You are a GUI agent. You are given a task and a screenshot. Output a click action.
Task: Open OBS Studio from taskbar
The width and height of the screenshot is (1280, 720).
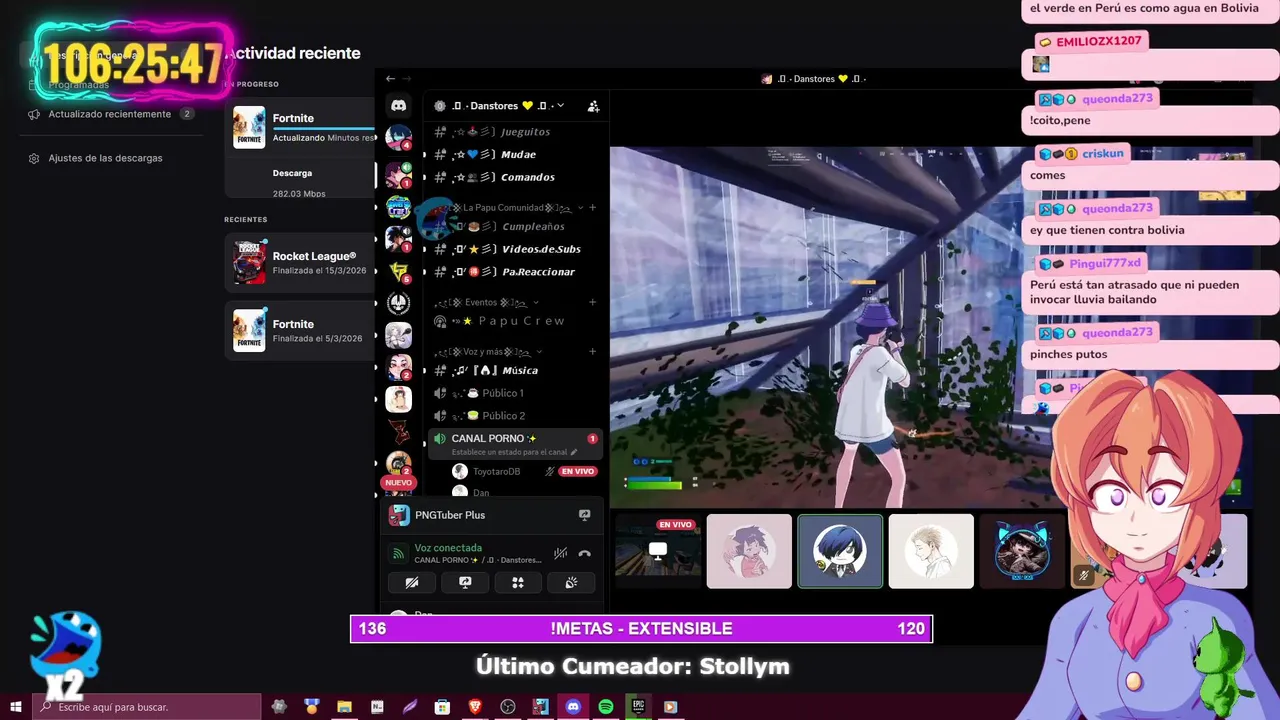pos(507,707)
